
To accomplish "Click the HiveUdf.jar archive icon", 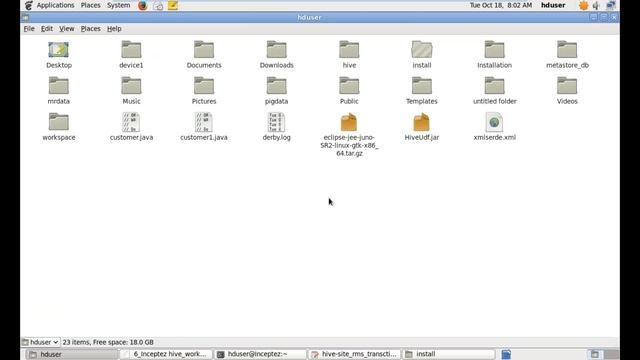I will pos(422,122).
